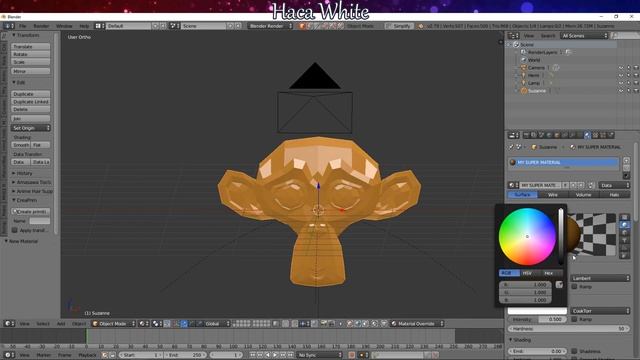The width and height of the screenshot is (640, 360).
Task: Click the Rotate button
Action: pyautogui.click(x=31, y=54)
